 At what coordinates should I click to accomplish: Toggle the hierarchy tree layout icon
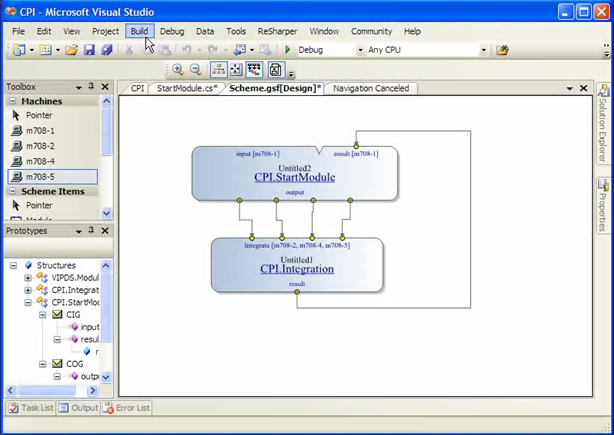coord(219,70)
